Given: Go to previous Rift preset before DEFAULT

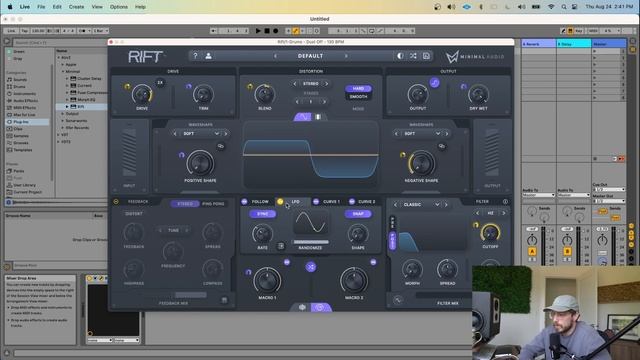Looking at the screenshot, I should pos(275,56).
